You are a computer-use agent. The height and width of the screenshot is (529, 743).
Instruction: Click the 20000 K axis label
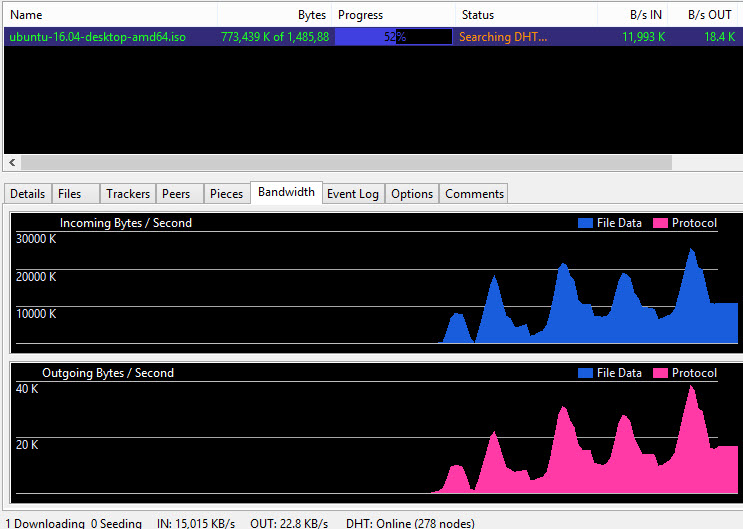(36, 277)
